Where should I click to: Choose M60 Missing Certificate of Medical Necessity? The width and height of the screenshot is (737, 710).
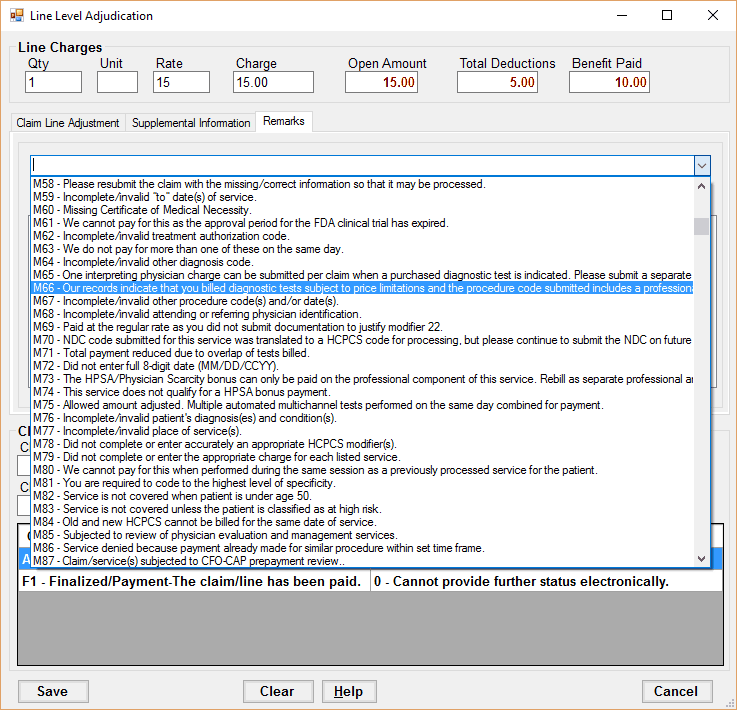pos(141,210)
